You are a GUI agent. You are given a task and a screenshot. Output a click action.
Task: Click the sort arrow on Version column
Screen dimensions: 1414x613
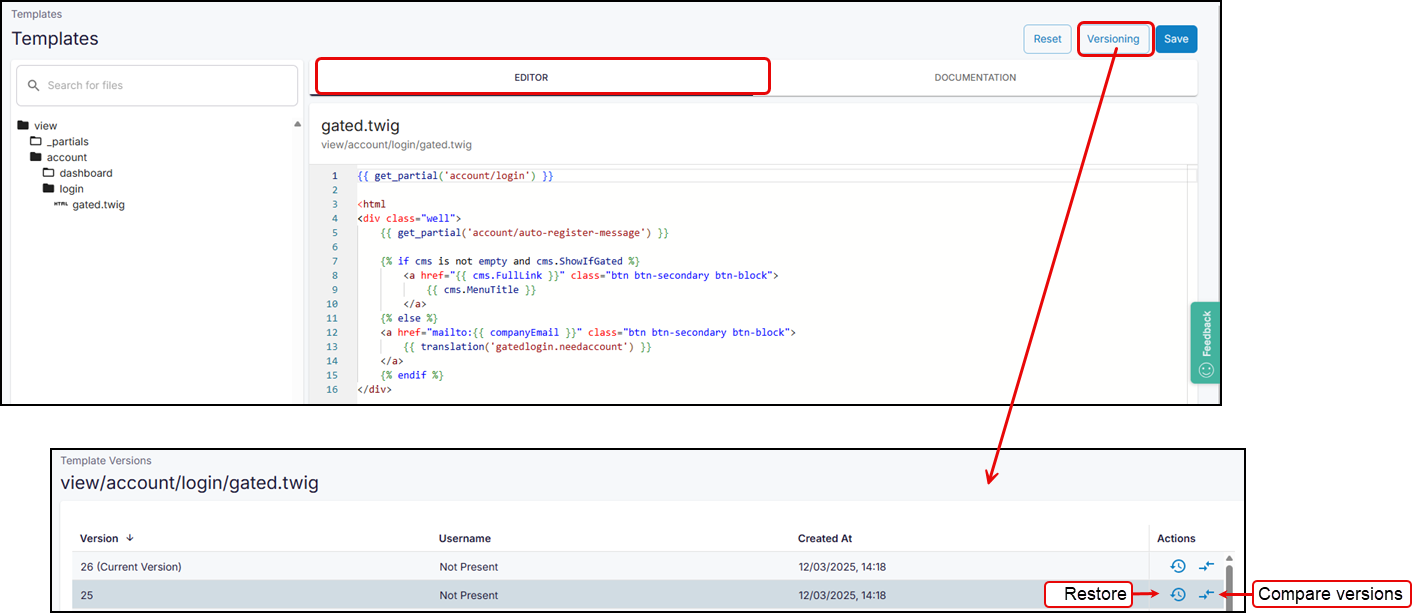tap(128, 538)
